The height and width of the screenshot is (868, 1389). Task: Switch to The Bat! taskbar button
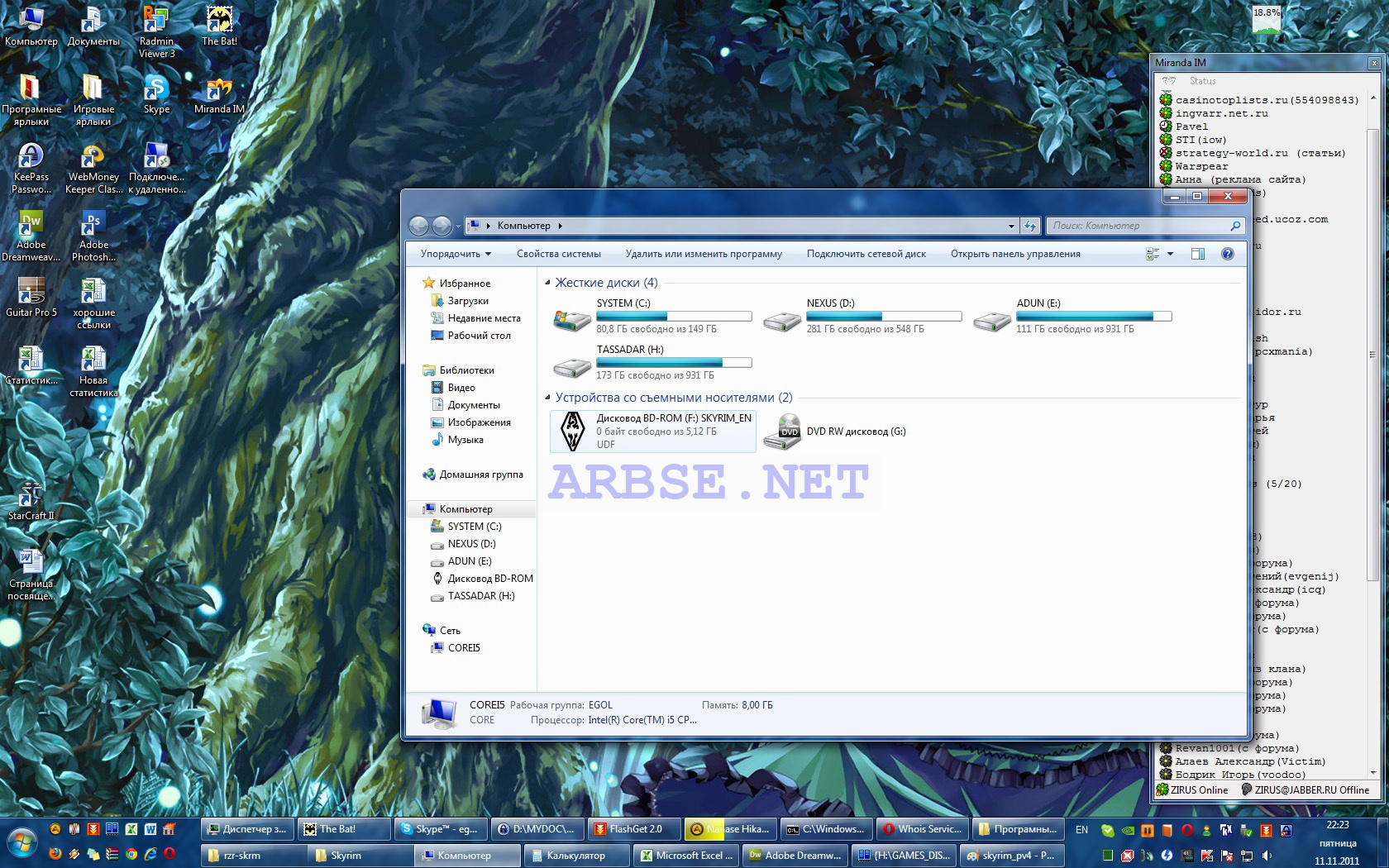click(x=344, y=829)
